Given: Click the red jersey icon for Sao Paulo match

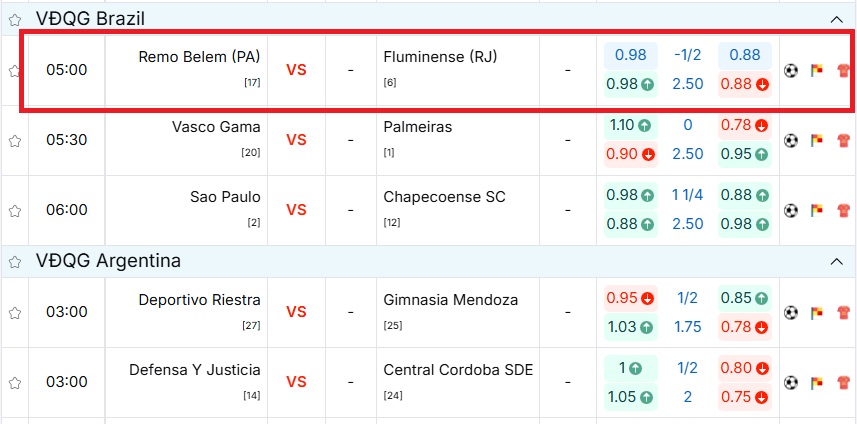Looking at the screenshot, I should coord(842,211).
